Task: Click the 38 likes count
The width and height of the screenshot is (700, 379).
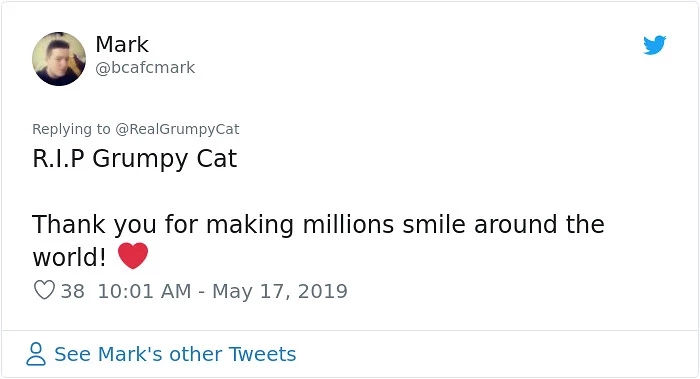Action: click(x=72, y=292)
